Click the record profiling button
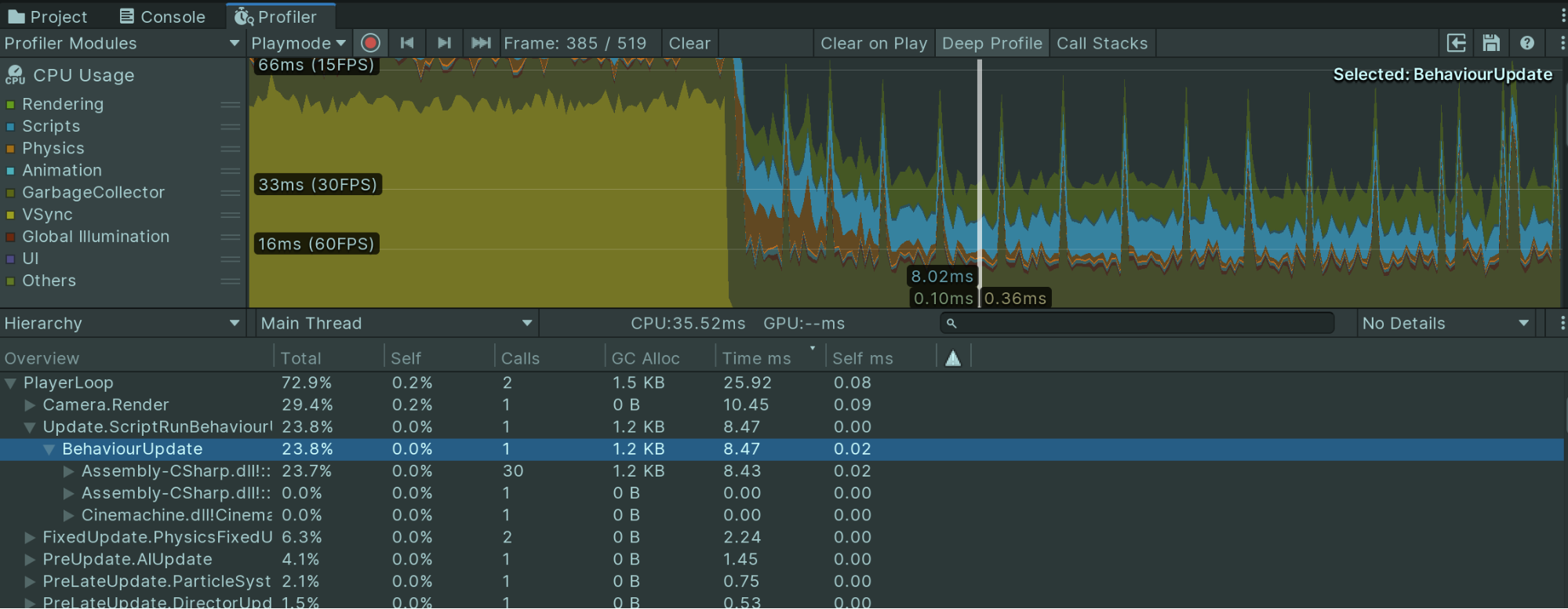The image size is (1568, 609). (x=371, y=43)
